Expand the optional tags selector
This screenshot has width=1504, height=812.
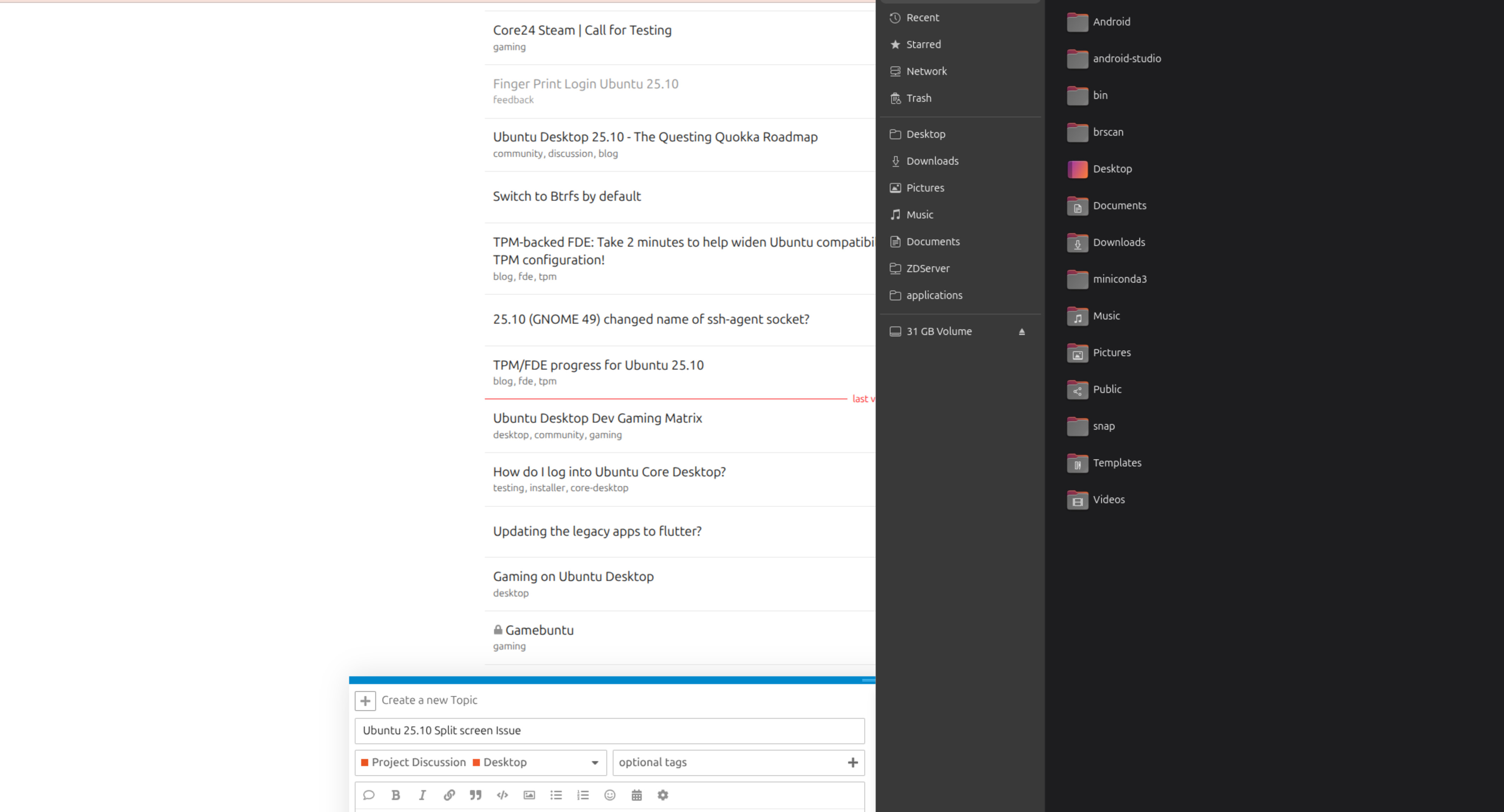[x=738, y=763]
